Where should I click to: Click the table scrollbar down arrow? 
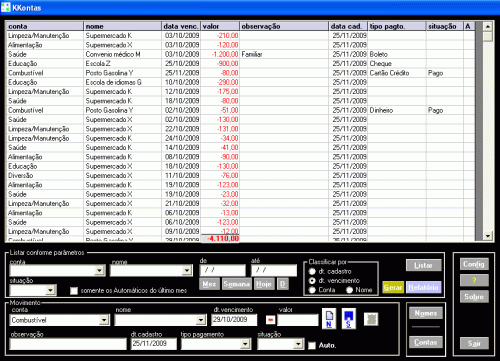click(x=488, y=236)
